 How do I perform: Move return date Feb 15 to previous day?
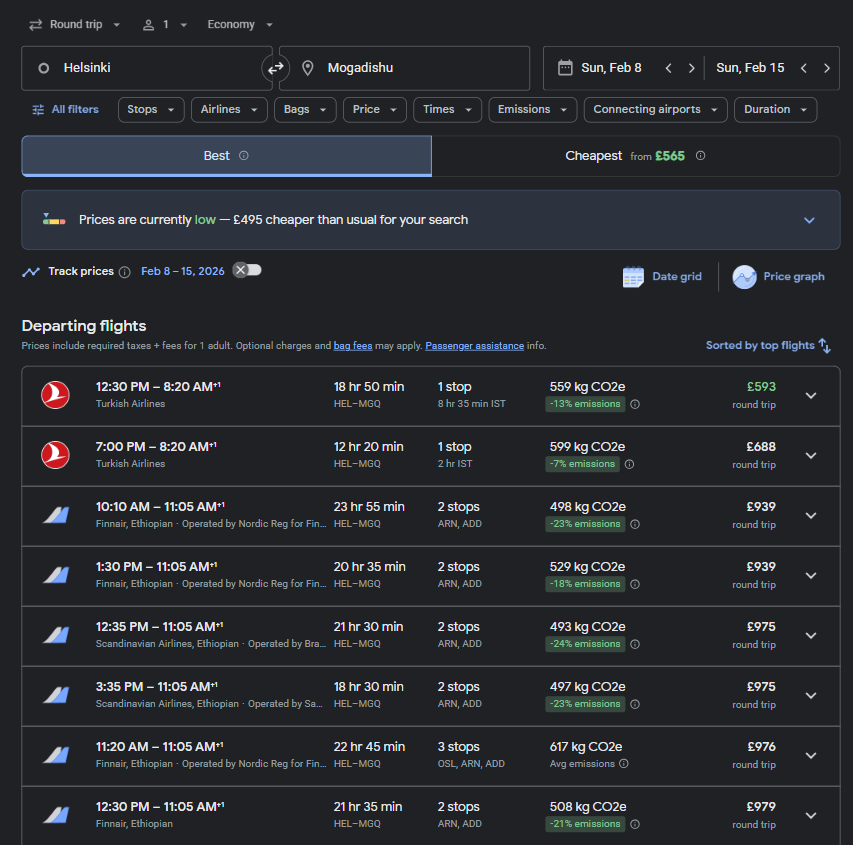point(804,68)
